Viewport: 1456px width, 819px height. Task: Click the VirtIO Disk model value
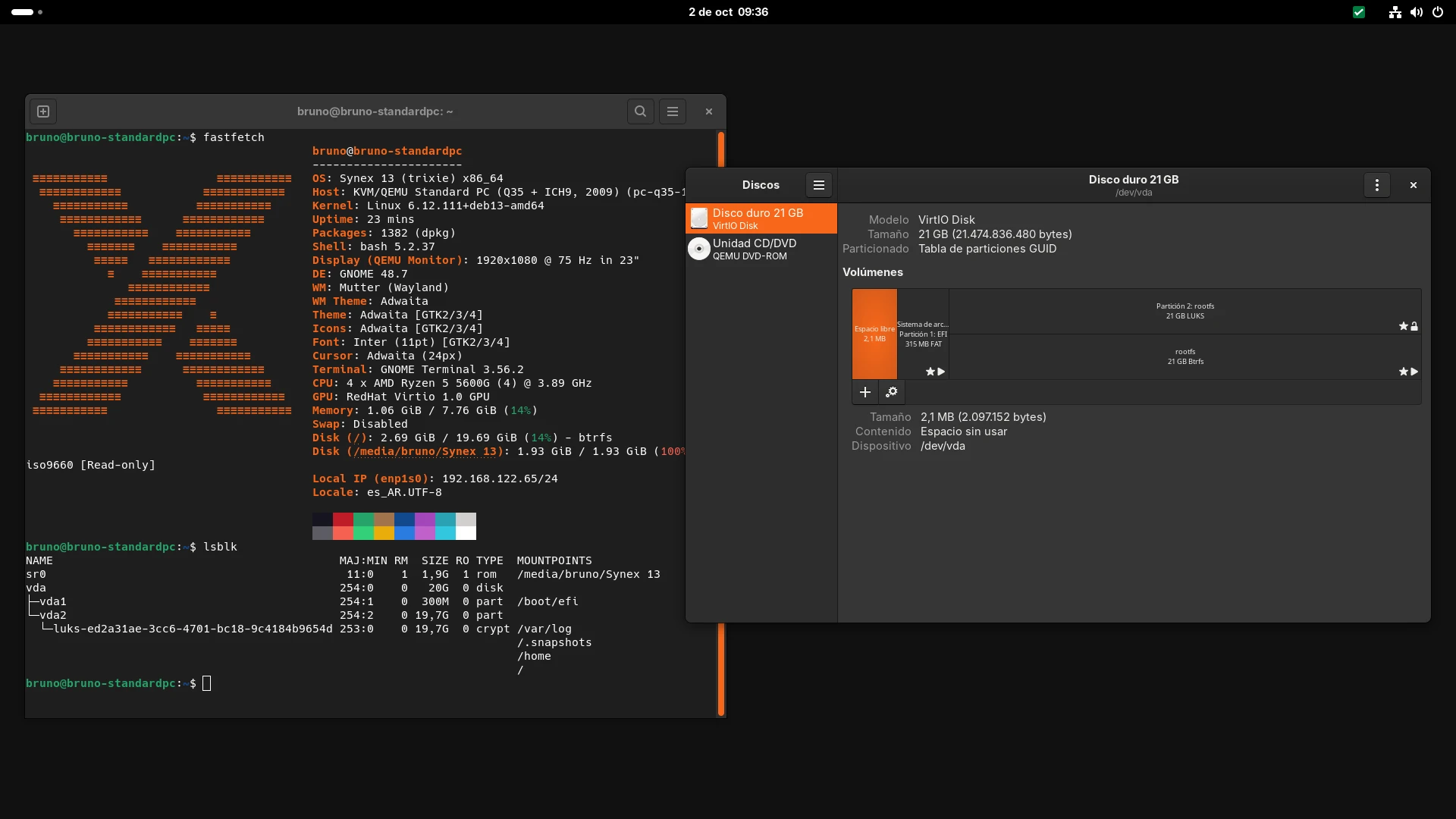coord(946,220)
